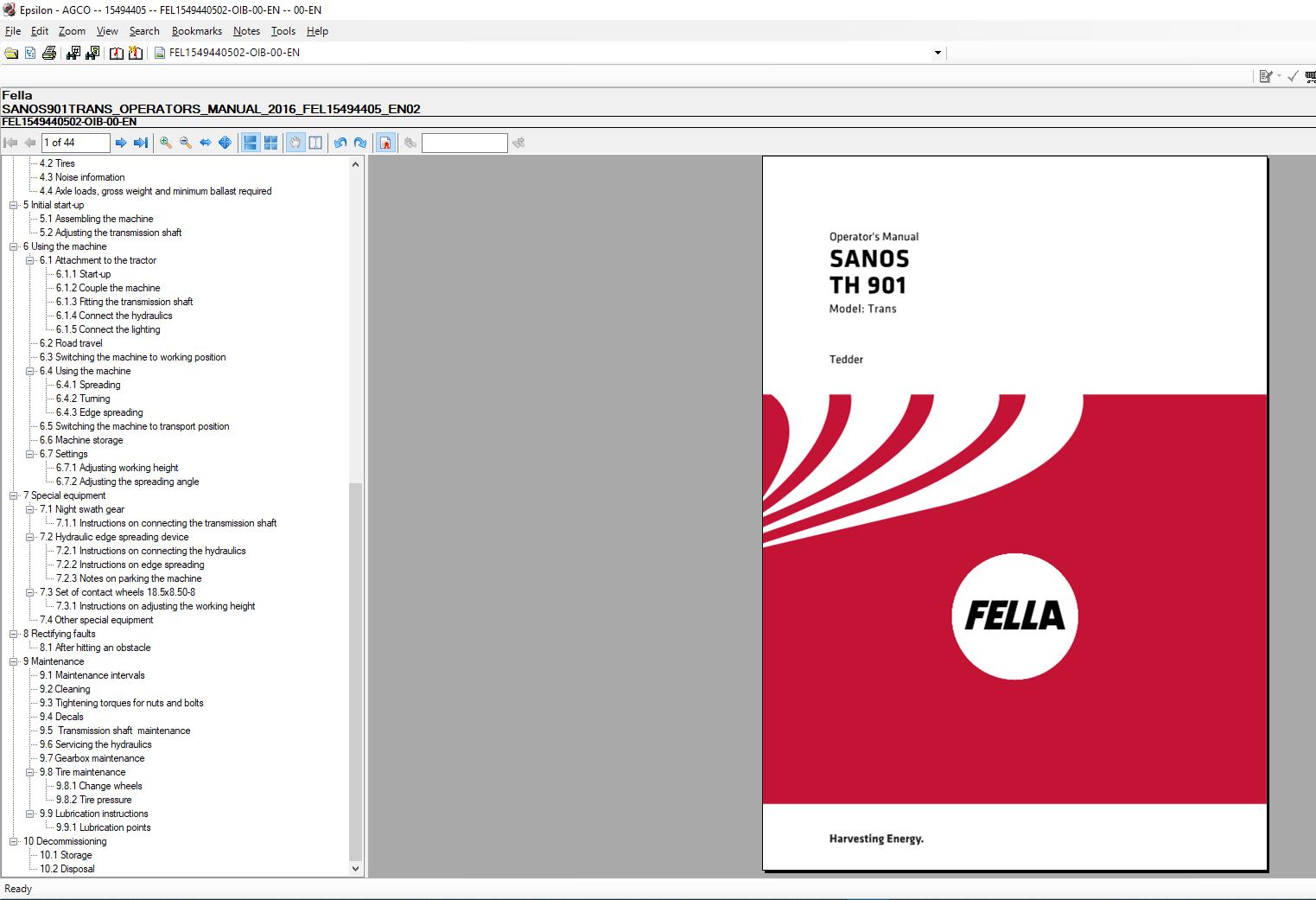Jump to the last page
The width and height of the screenshot is (1316, 900).
pyautogui.click(x=141, y=143)
